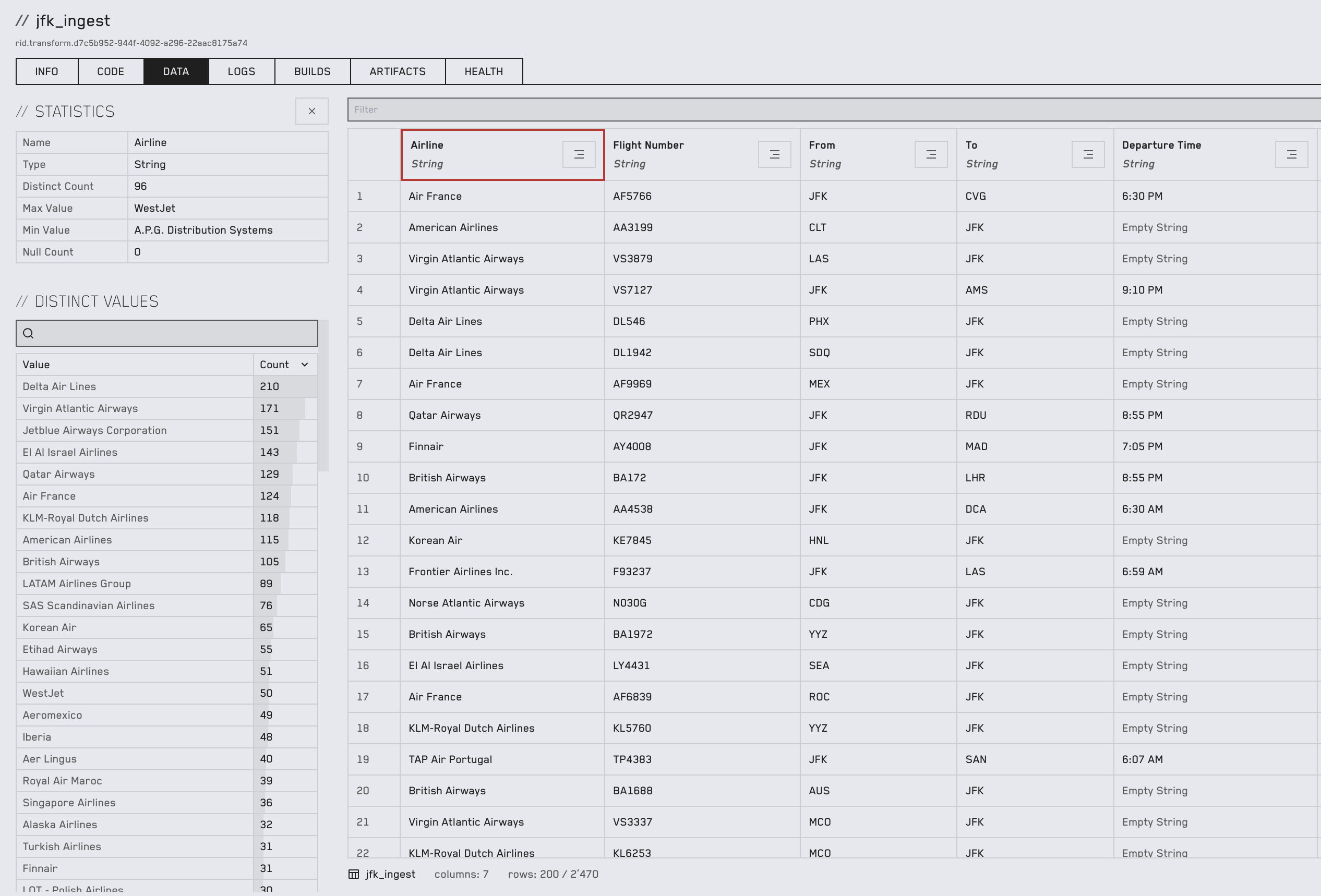Viewport: 1321px width, 896px height.
Task: Select the DATA tab
Action: [x=176, y=71]
